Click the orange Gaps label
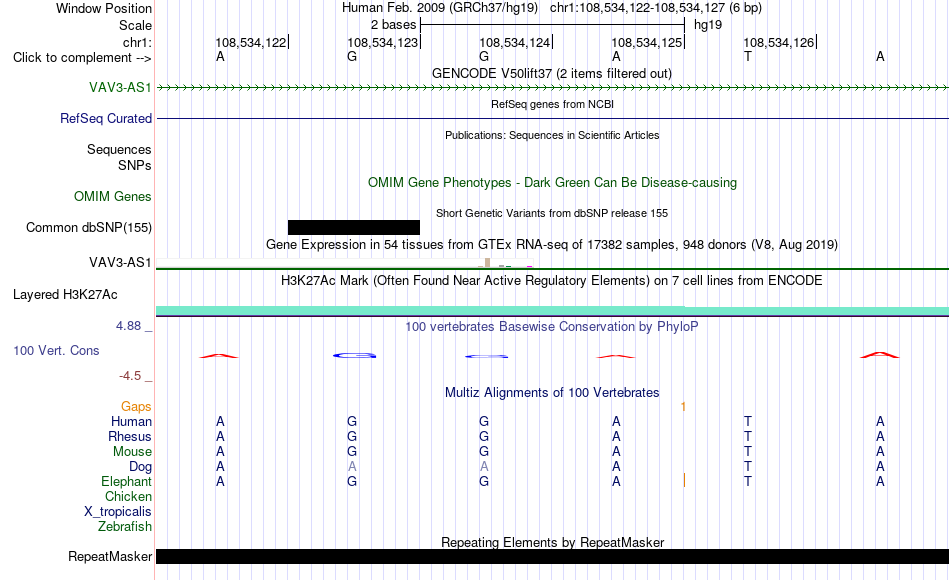This screenshot has height=580, width=950. pyautogui.click(x=136, y=407)
